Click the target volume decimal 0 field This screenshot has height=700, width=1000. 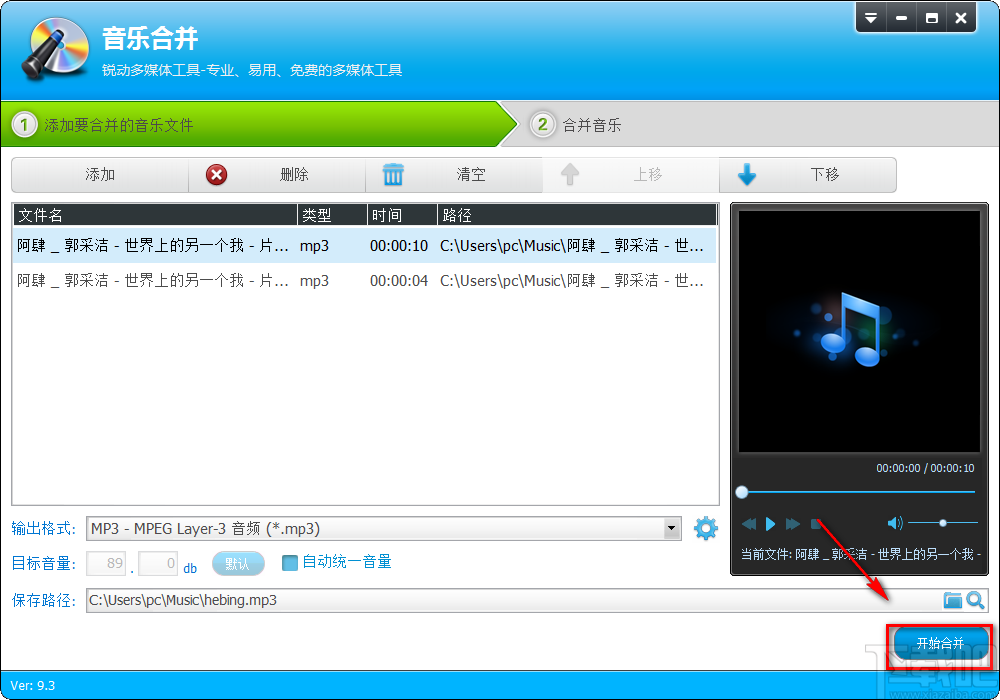coord(158,564)
